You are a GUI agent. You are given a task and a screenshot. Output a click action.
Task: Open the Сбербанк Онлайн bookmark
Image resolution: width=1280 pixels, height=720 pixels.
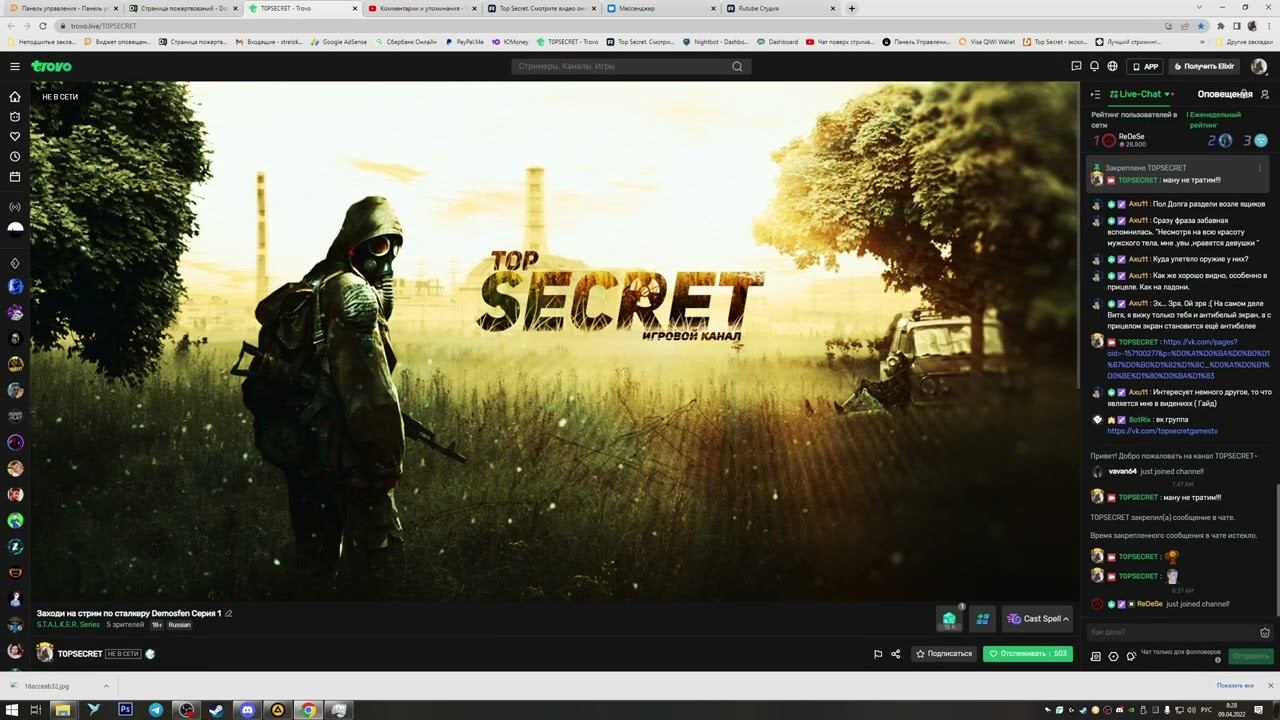405,42
